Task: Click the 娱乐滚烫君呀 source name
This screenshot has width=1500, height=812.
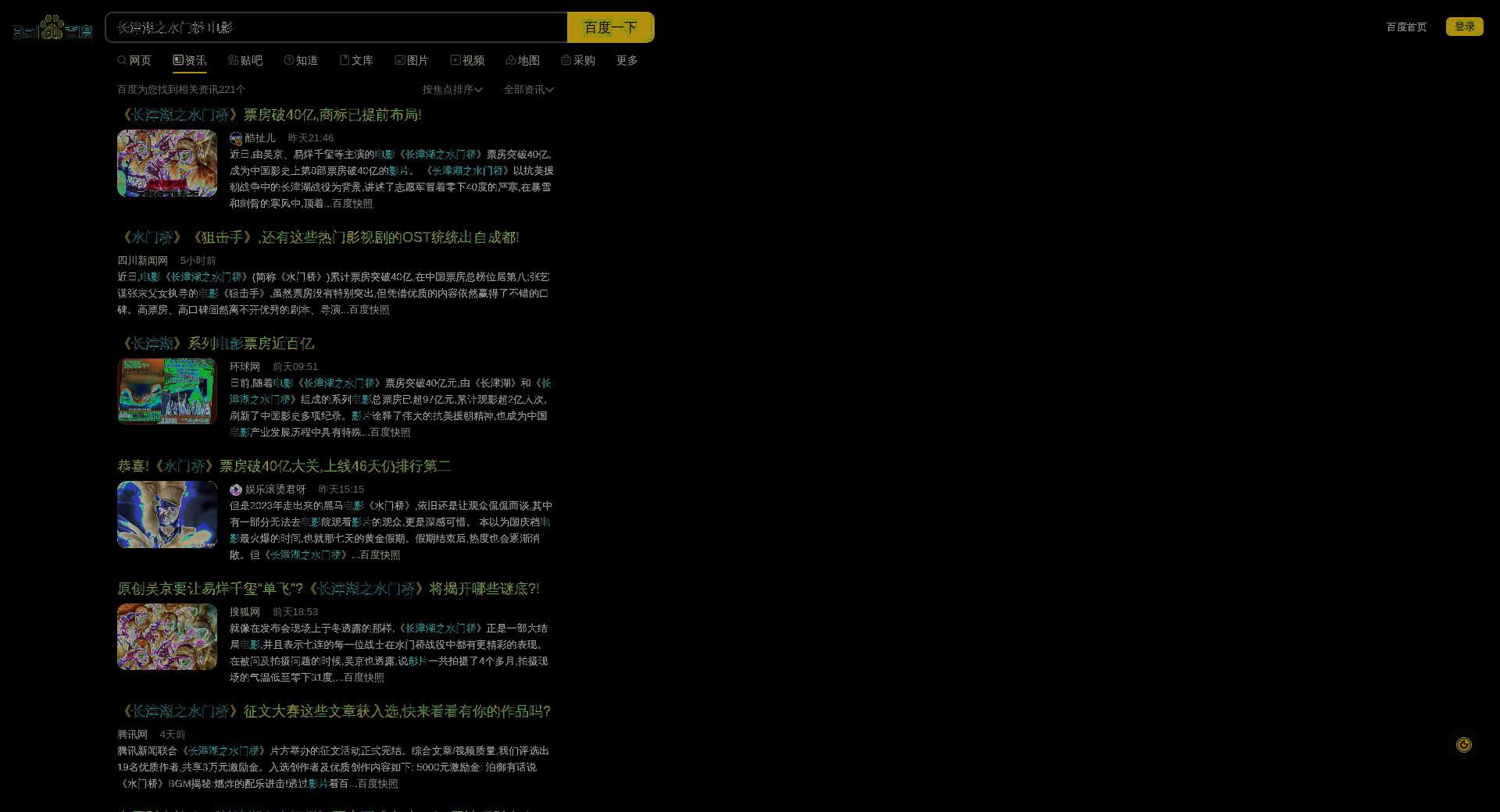Action: 276,490
